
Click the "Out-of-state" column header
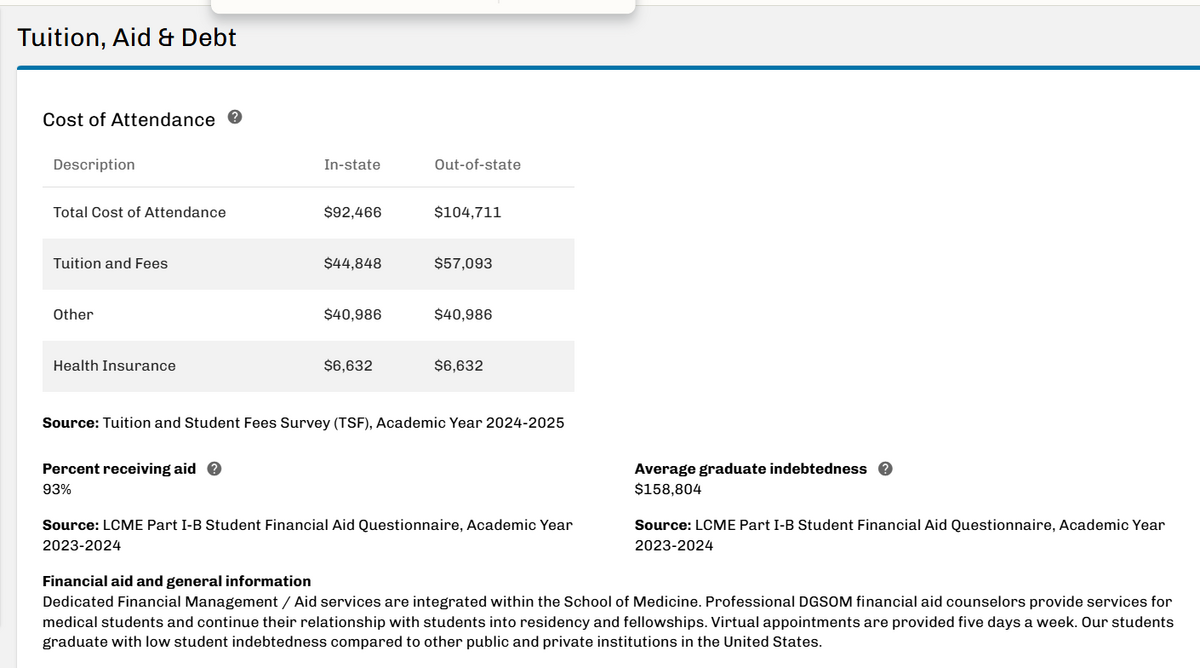tap(478, 164)
